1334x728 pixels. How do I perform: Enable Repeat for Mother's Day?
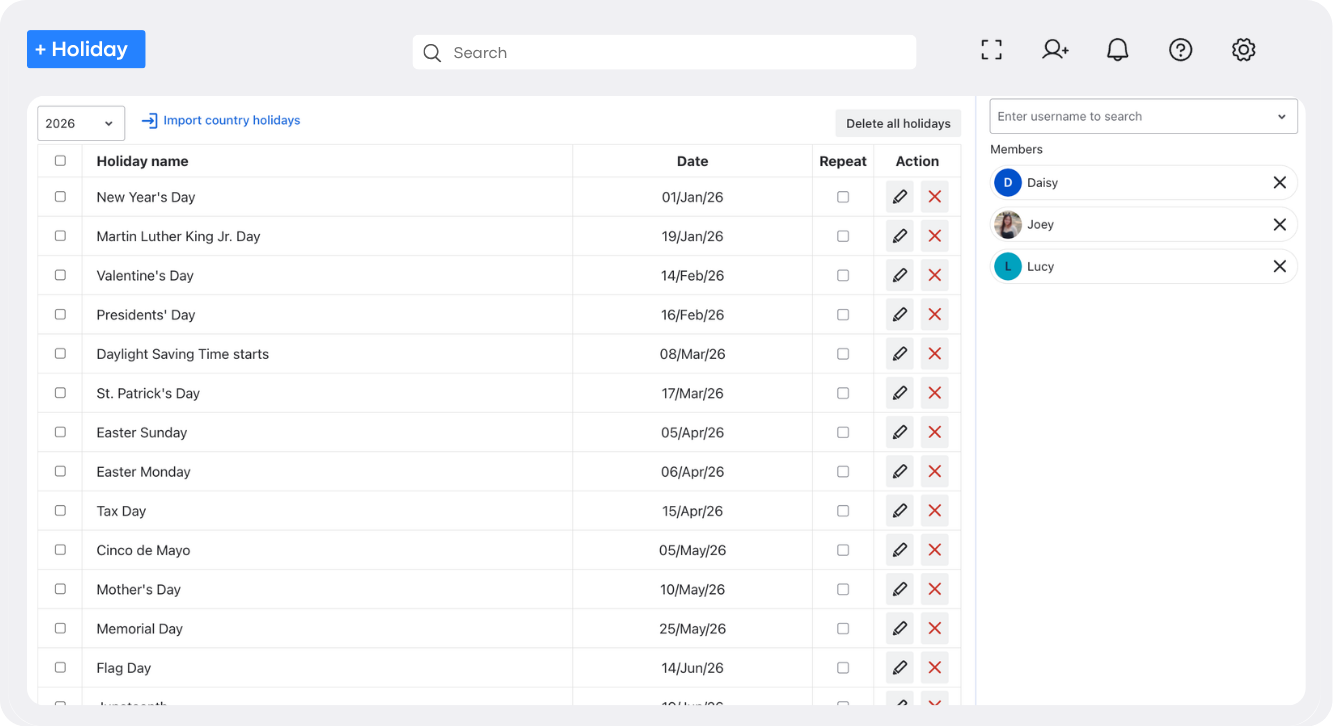pyautogui.click(x=843, y=589)
